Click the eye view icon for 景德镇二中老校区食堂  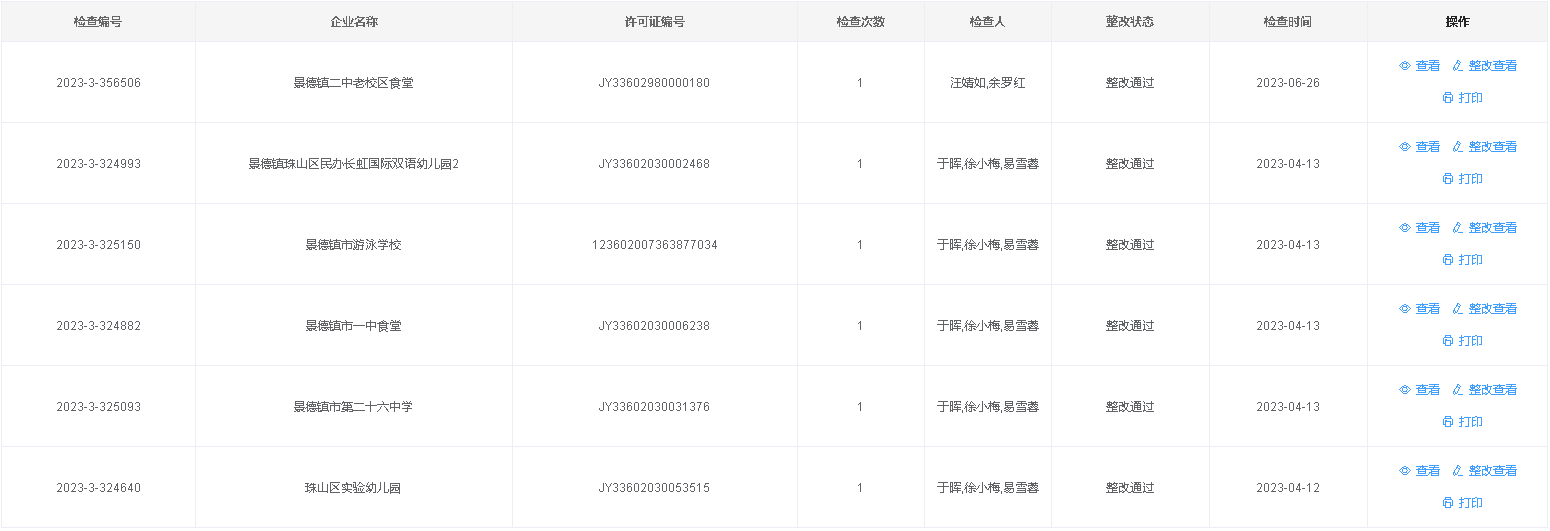point(1404,66)
